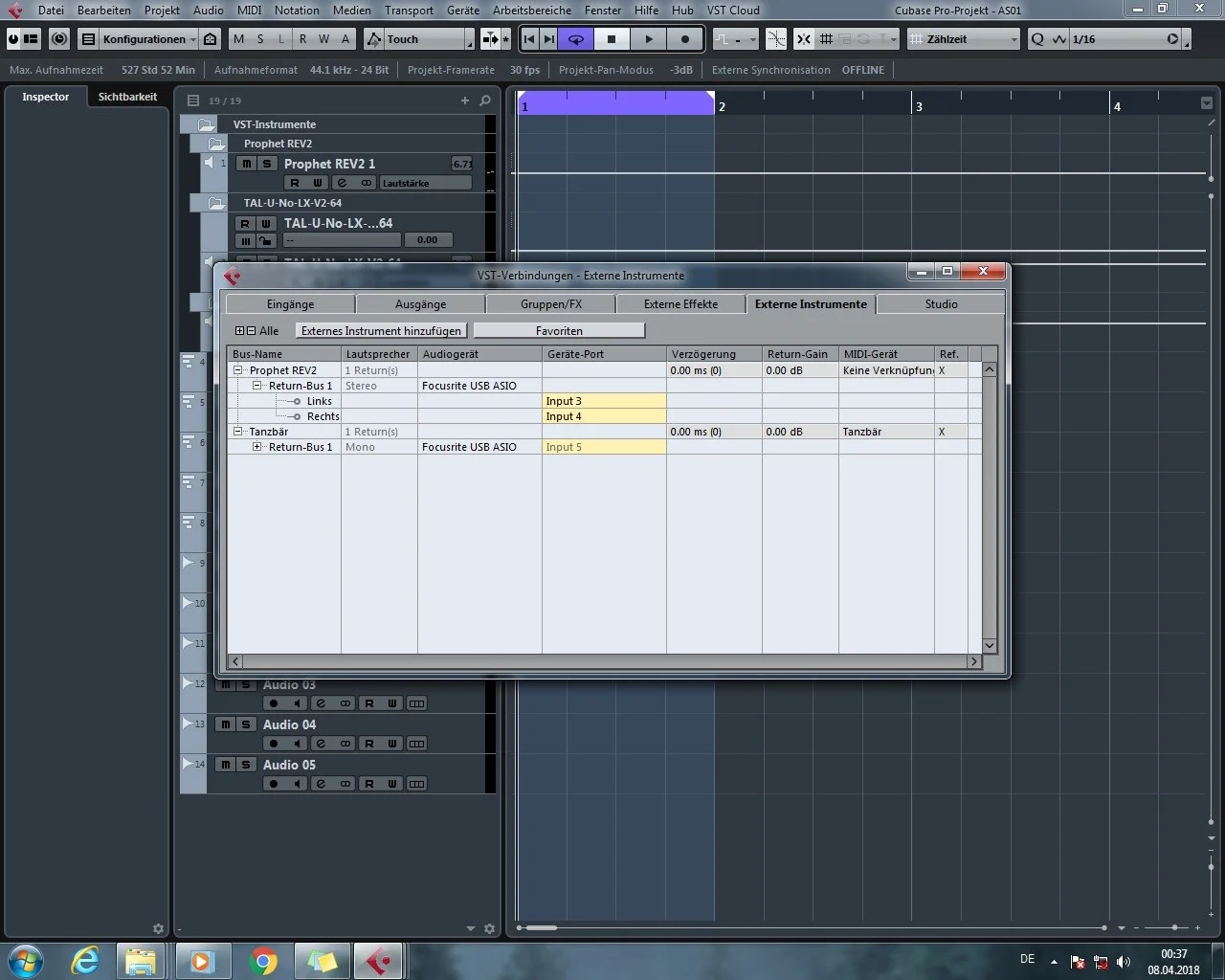Viewport: 1225px width, 980px height.
Task: Open the 1/16 quantize preset dropdown
Action: click(x=1126, y=39)
